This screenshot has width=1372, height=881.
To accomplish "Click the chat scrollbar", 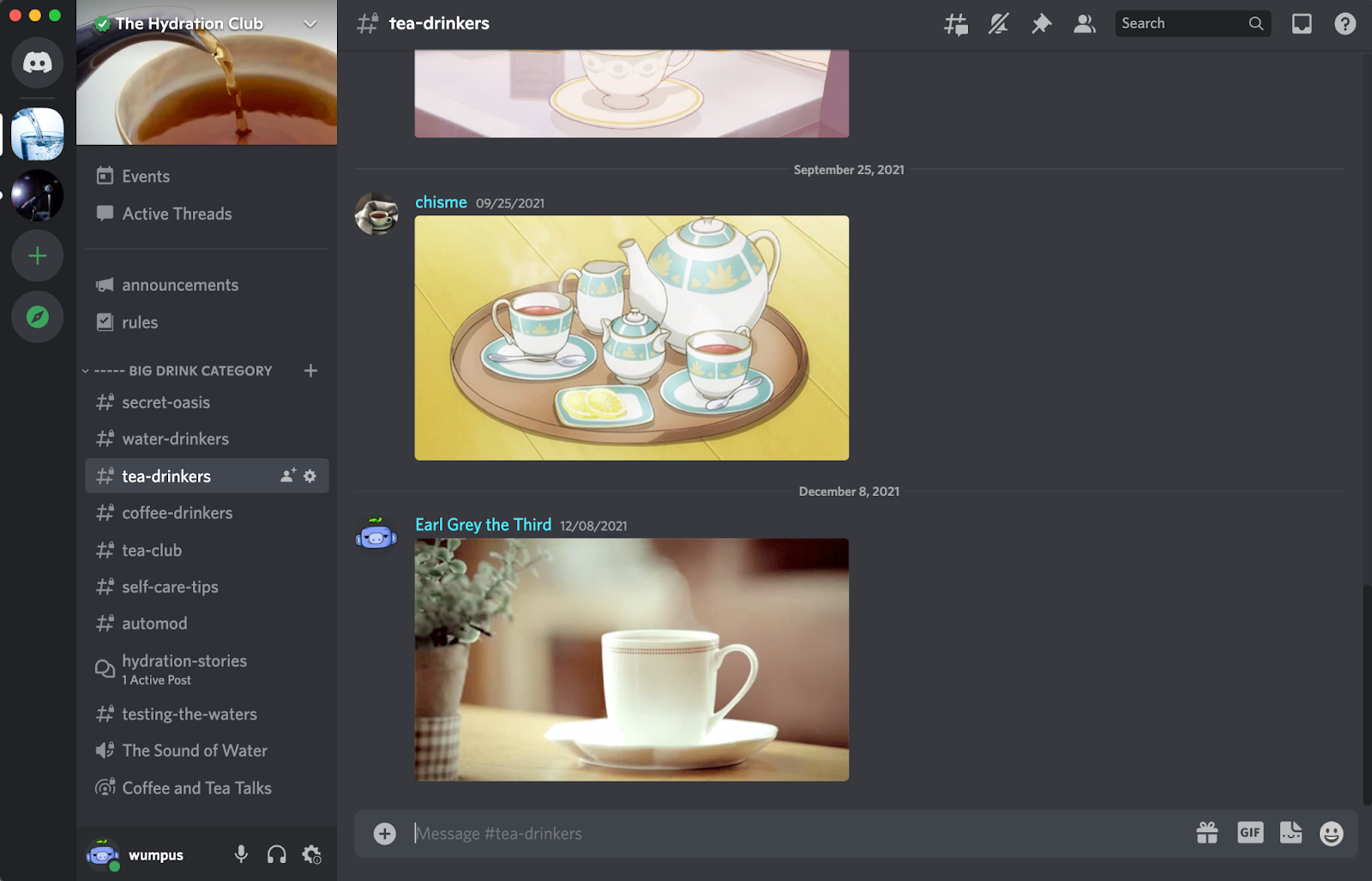I will (x=1367, y=695).
